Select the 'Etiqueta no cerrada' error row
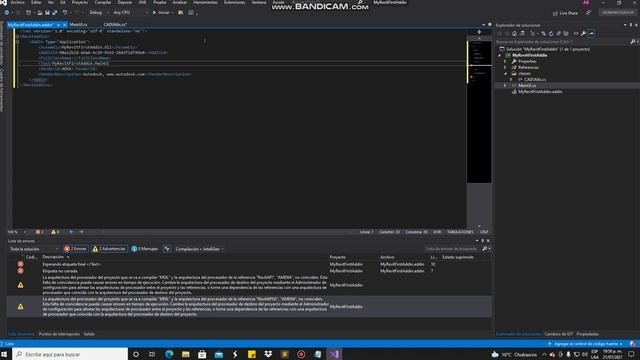This screenshot has height=360, width=640. pos(249,271)
